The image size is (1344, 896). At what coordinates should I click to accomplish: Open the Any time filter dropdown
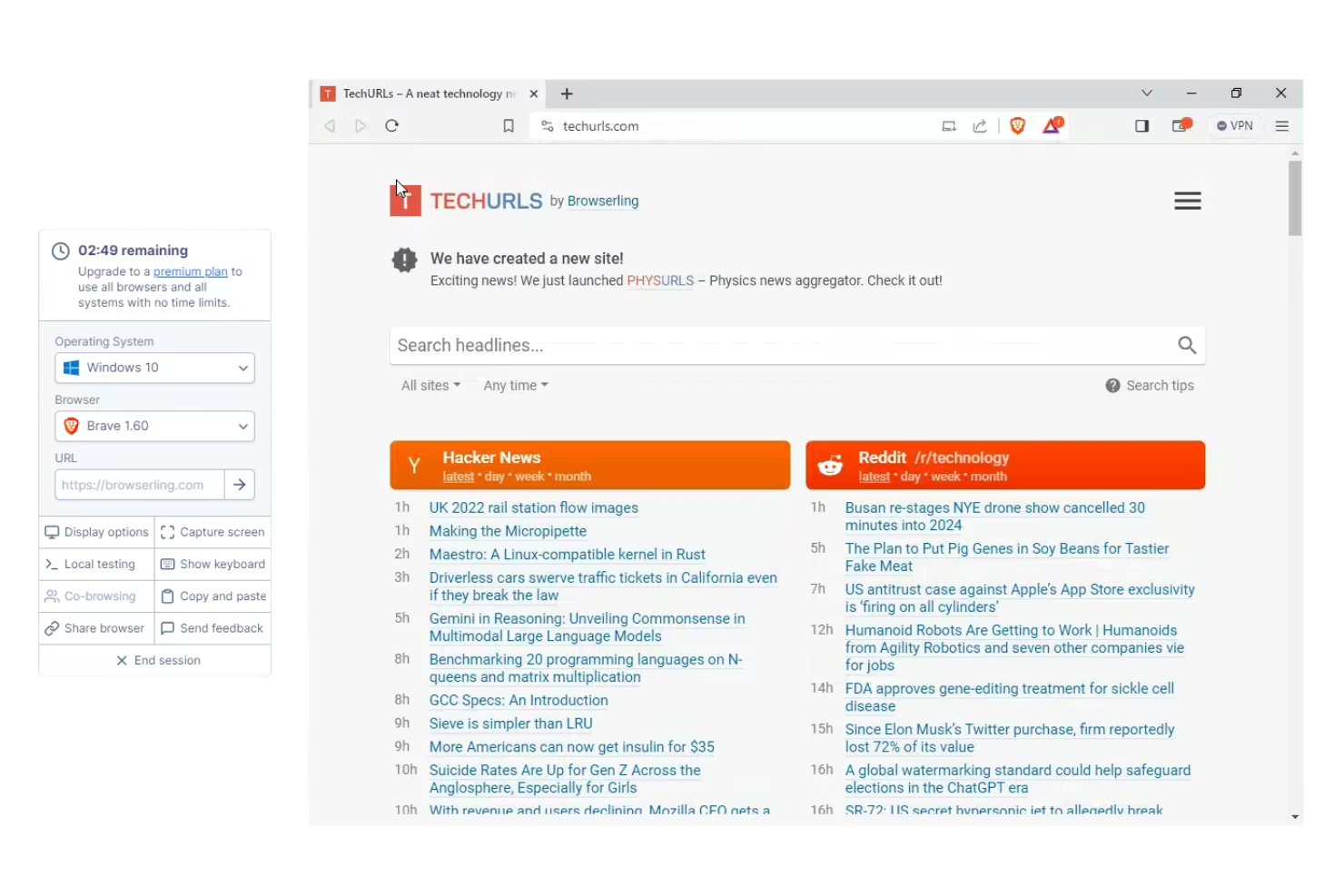(514, 385)
